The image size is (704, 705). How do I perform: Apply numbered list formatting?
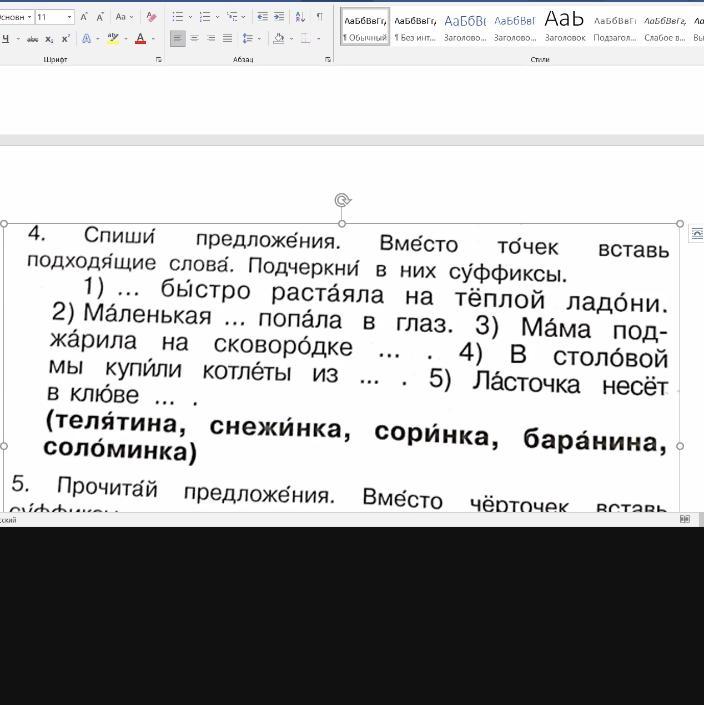point(205,17)
